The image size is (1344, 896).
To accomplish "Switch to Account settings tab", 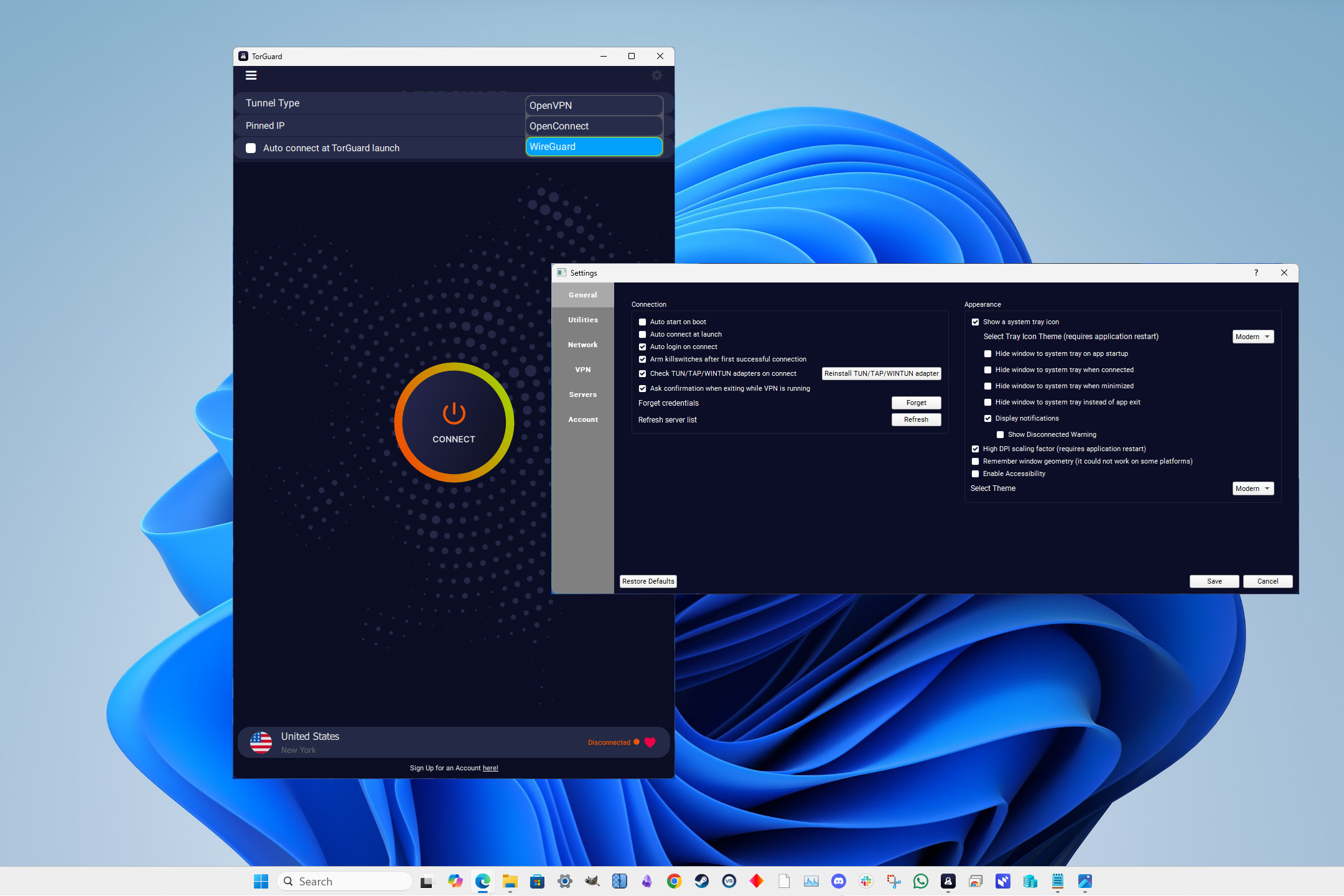I will pyautogui.click(x=584, y=418).
